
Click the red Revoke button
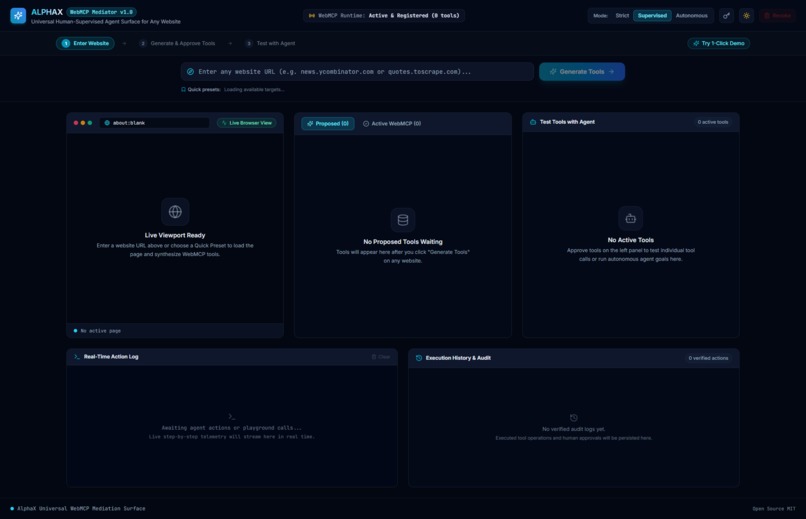click(x=777, y=15)
